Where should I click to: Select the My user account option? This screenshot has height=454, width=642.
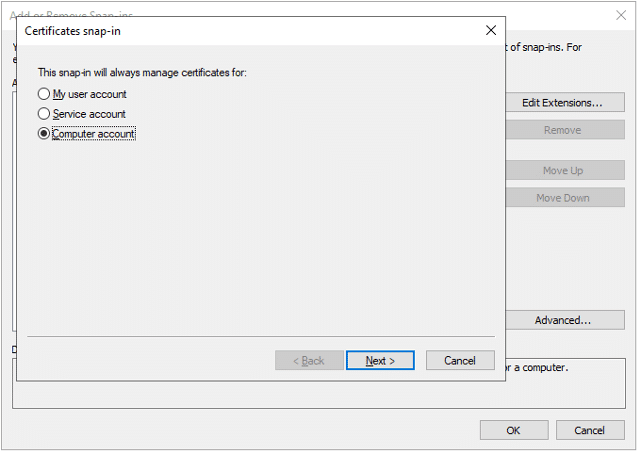pyautogui.click(x=44, y=94)
